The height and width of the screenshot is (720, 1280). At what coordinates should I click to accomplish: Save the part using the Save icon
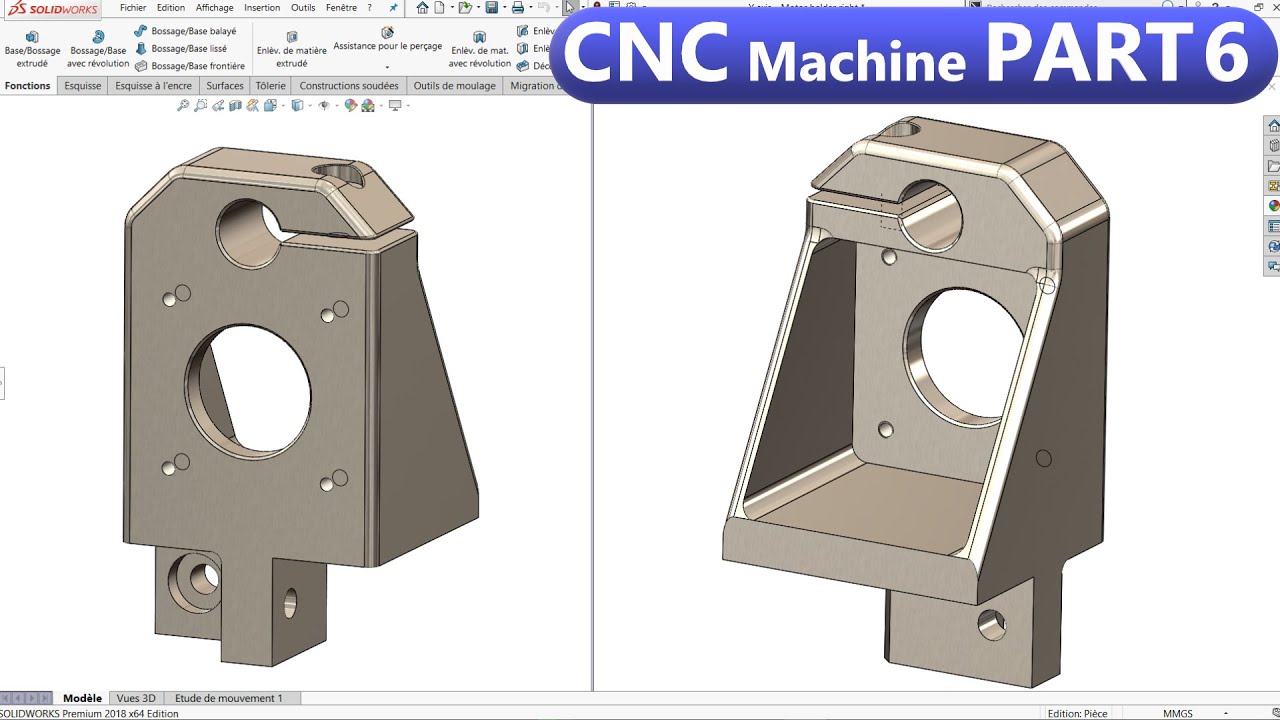tap(492, 7)
